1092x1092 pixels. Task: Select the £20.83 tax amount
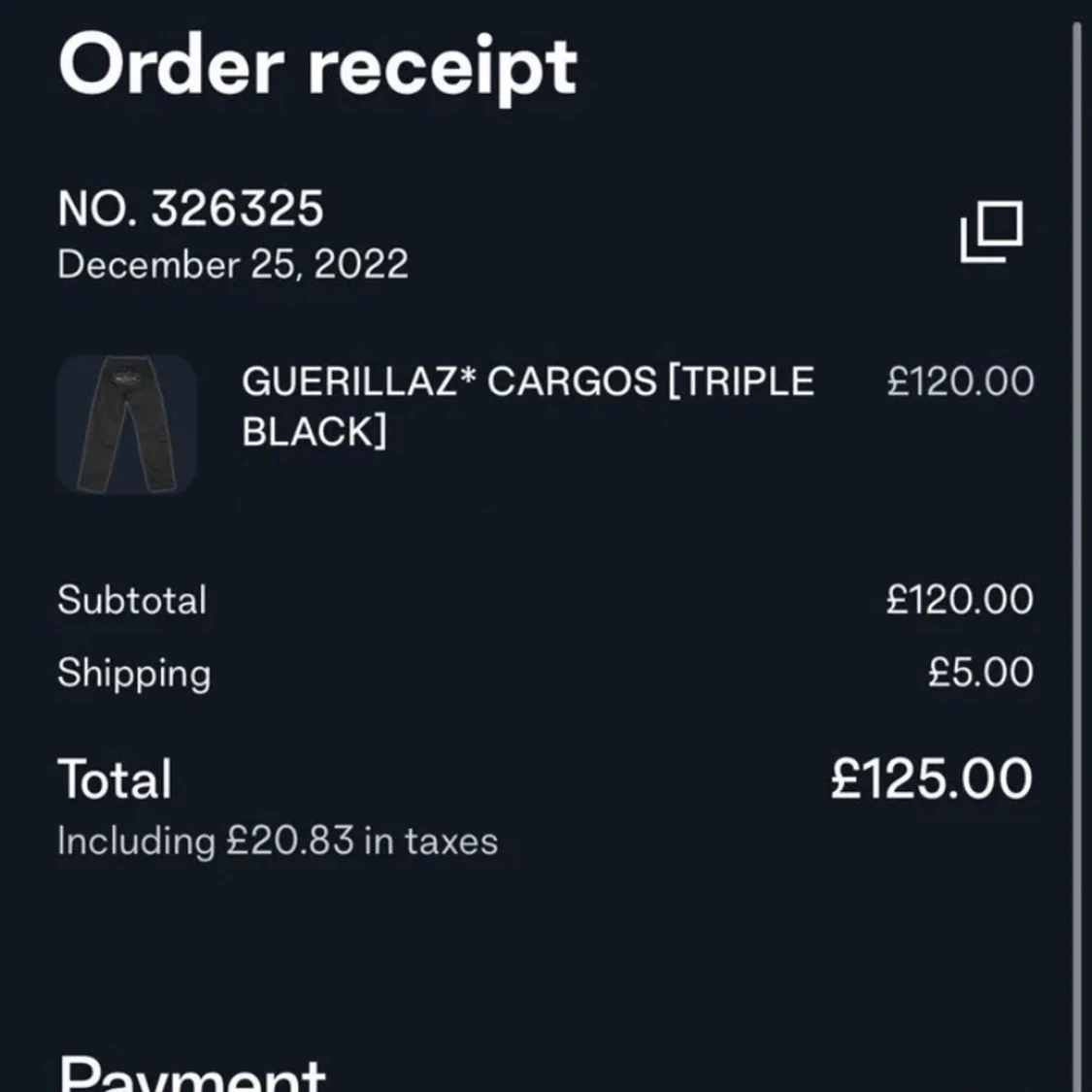(x=290, y=841)
